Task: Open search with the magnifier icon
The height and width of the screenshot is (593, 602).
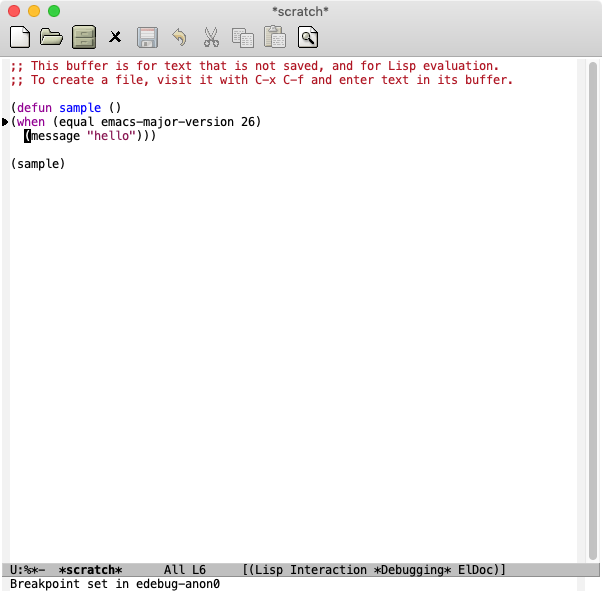Action: click(308, 38)
